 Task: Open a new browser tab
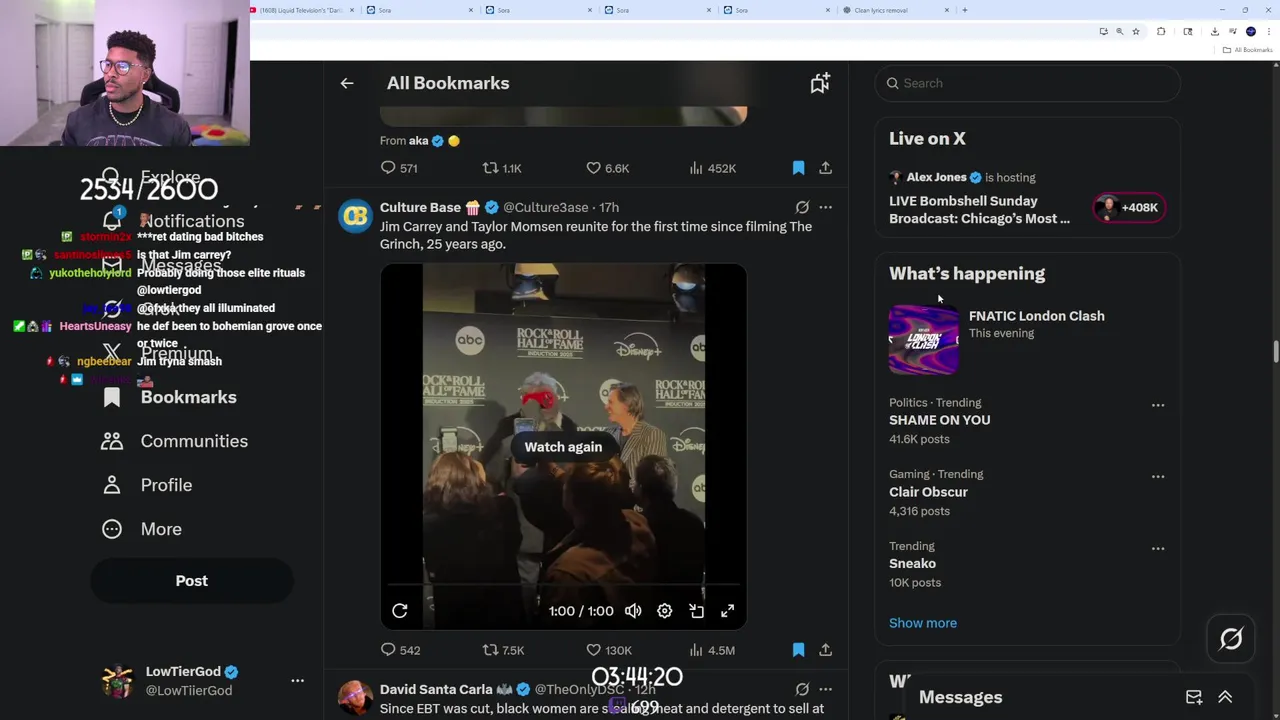pyautogui.click(x=964, y=10)
